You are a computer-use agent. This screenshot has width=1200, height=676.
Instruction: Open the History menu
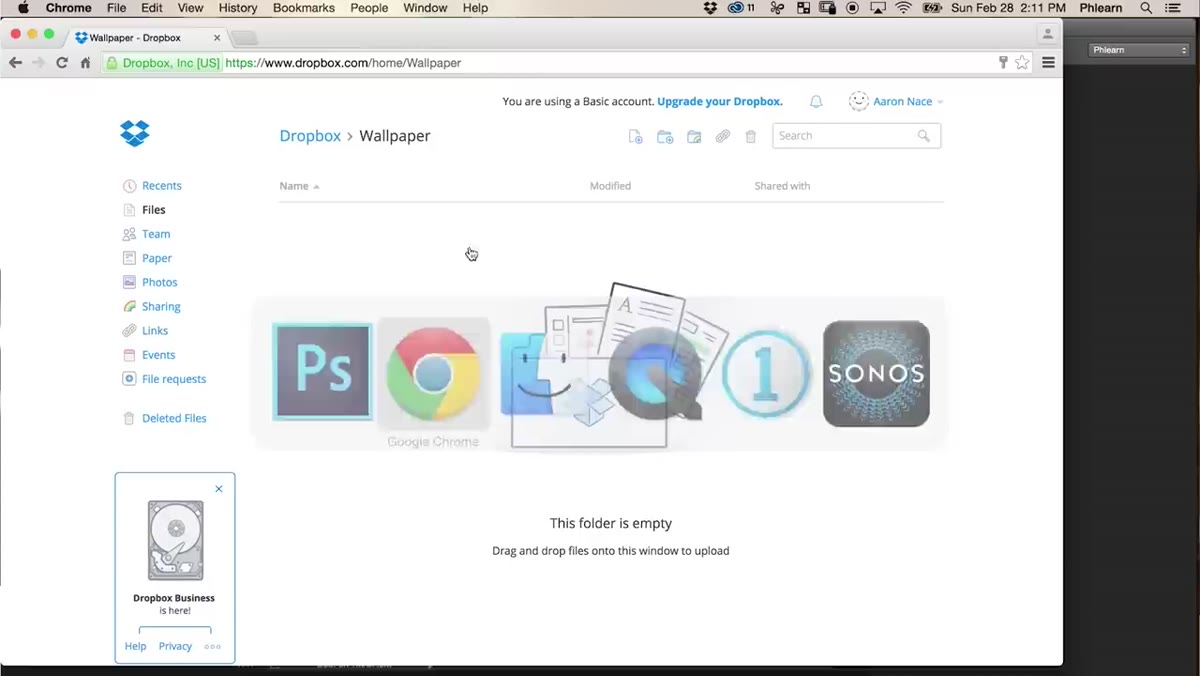pos(238,8)
